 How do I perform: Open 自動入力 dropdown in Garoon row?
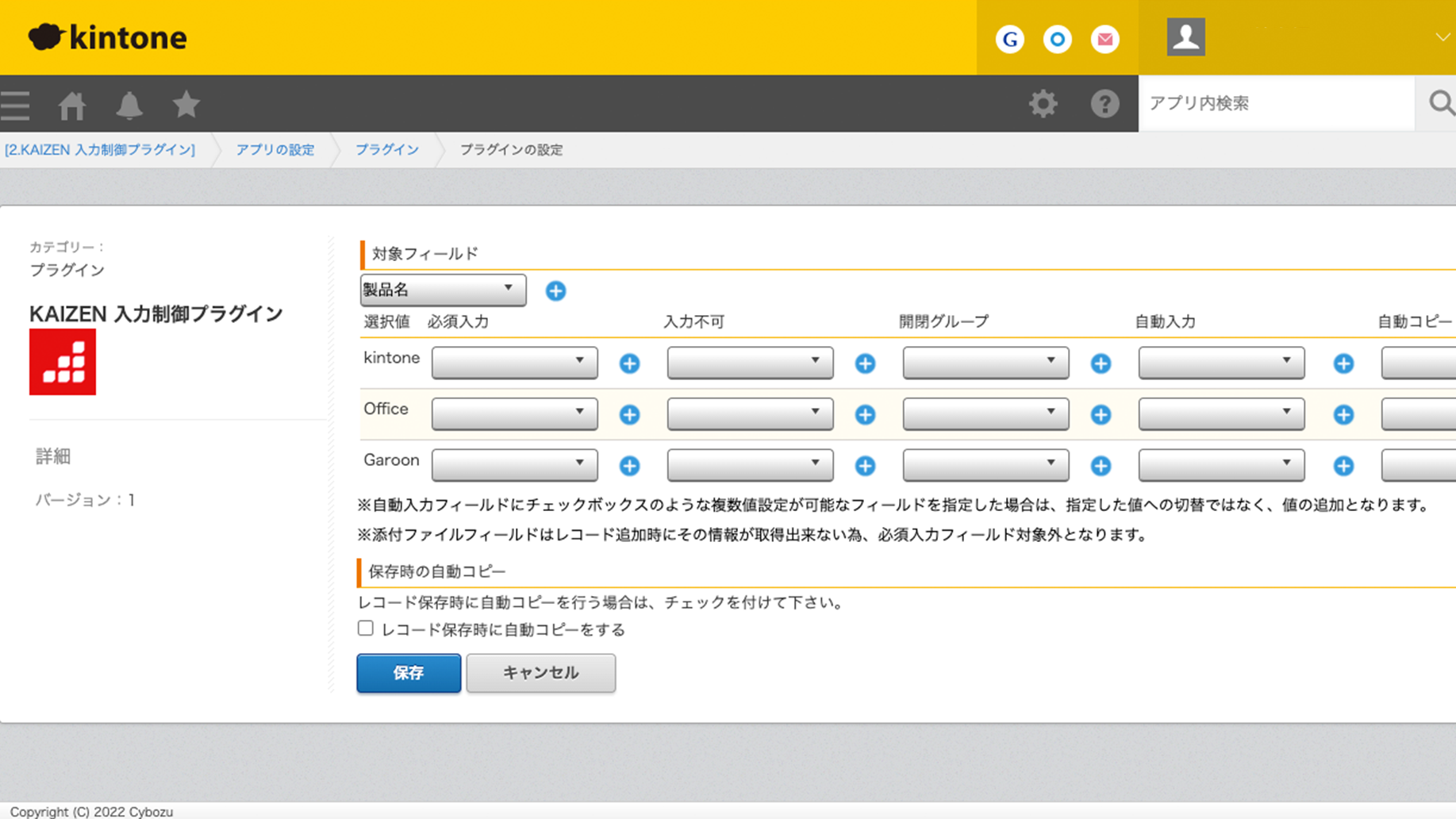(1221, 465)
